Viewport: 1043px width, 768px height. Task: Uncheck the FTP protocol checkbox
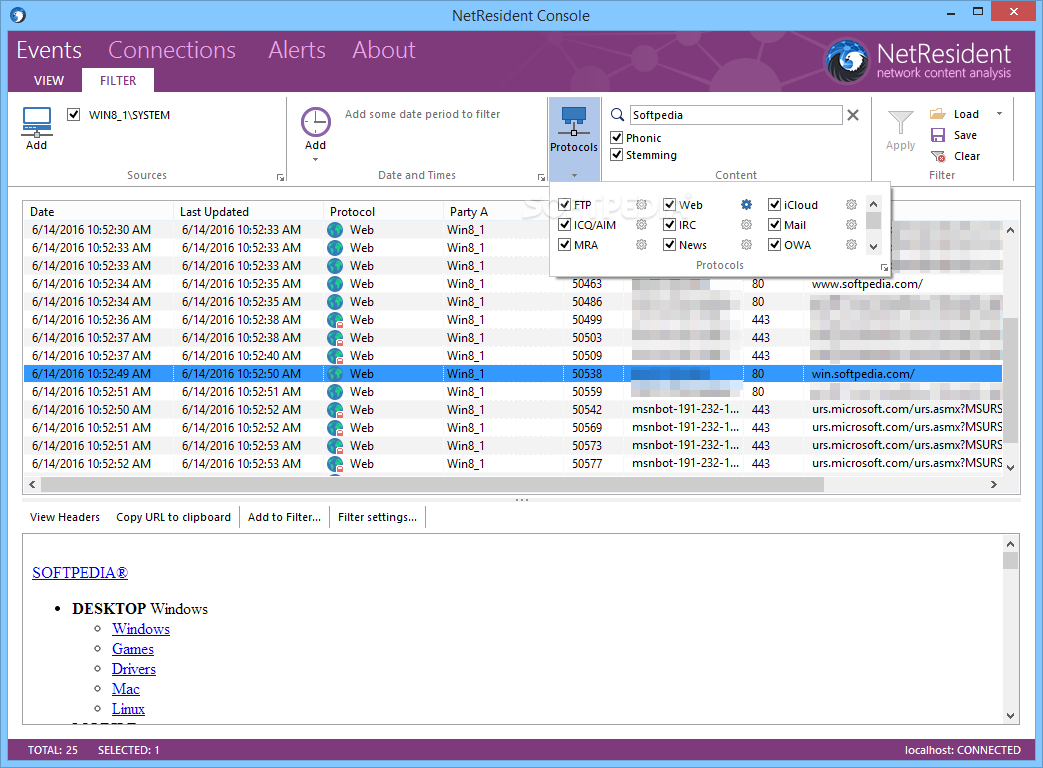pos(565,205)
